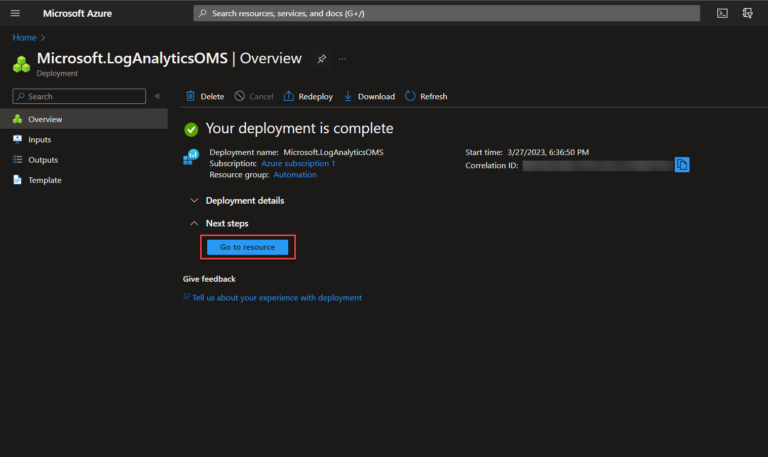Open the Azure subscription 1 link
768x457 pixels.
click(x=298, y=163)
